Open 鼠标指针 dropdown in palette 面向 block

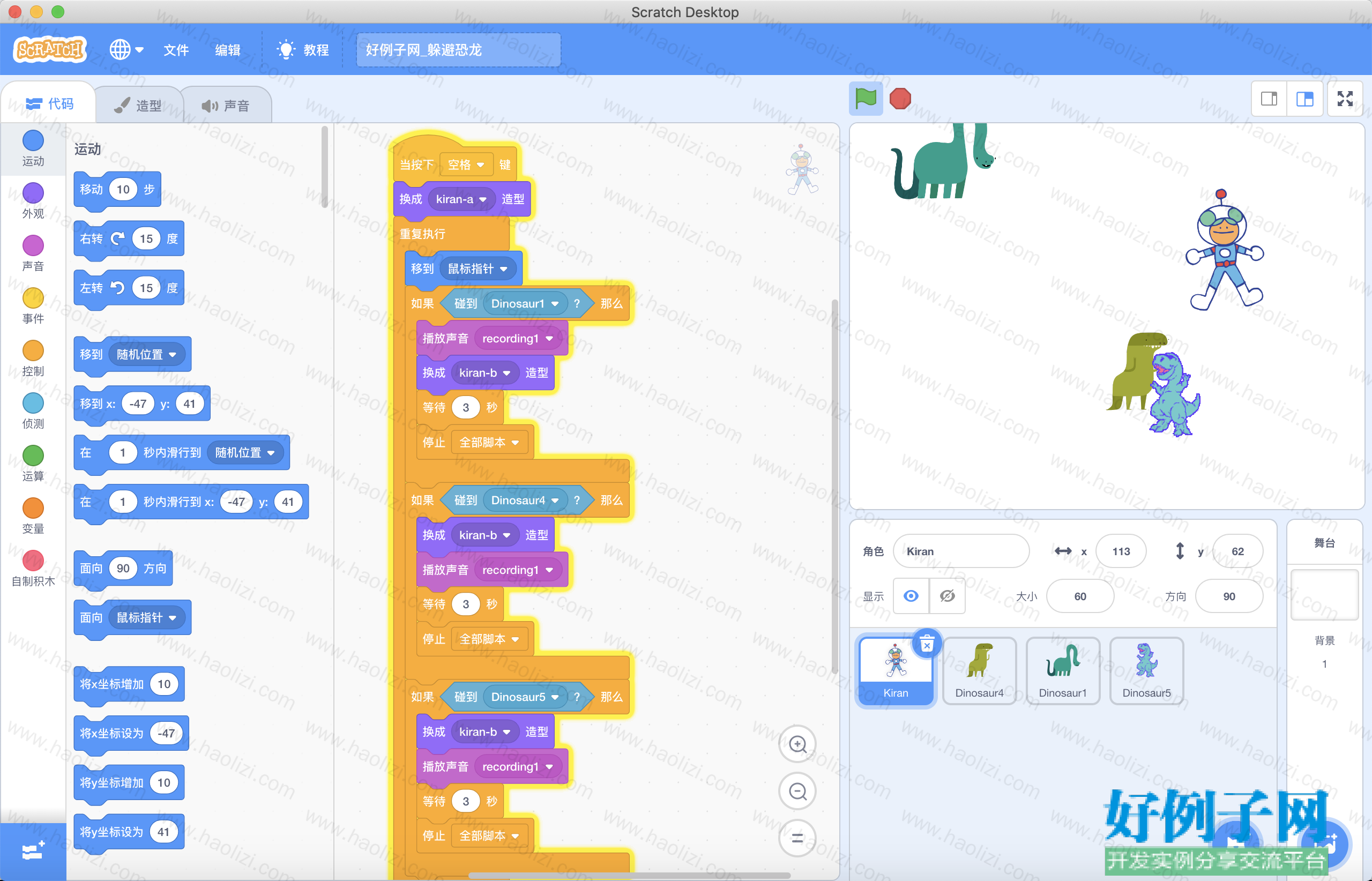pos(146,618)
